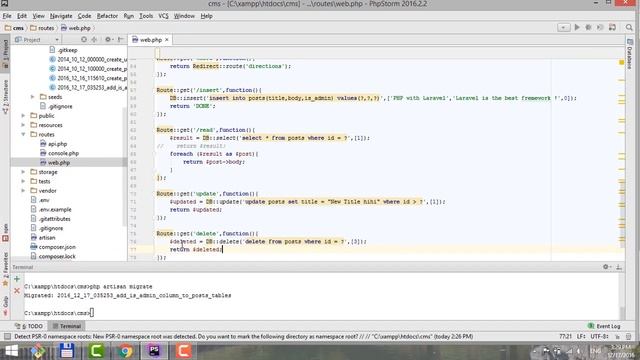This screenshot has width=640, height=360.
Task: Expand the resources folder
Action: 23,125
